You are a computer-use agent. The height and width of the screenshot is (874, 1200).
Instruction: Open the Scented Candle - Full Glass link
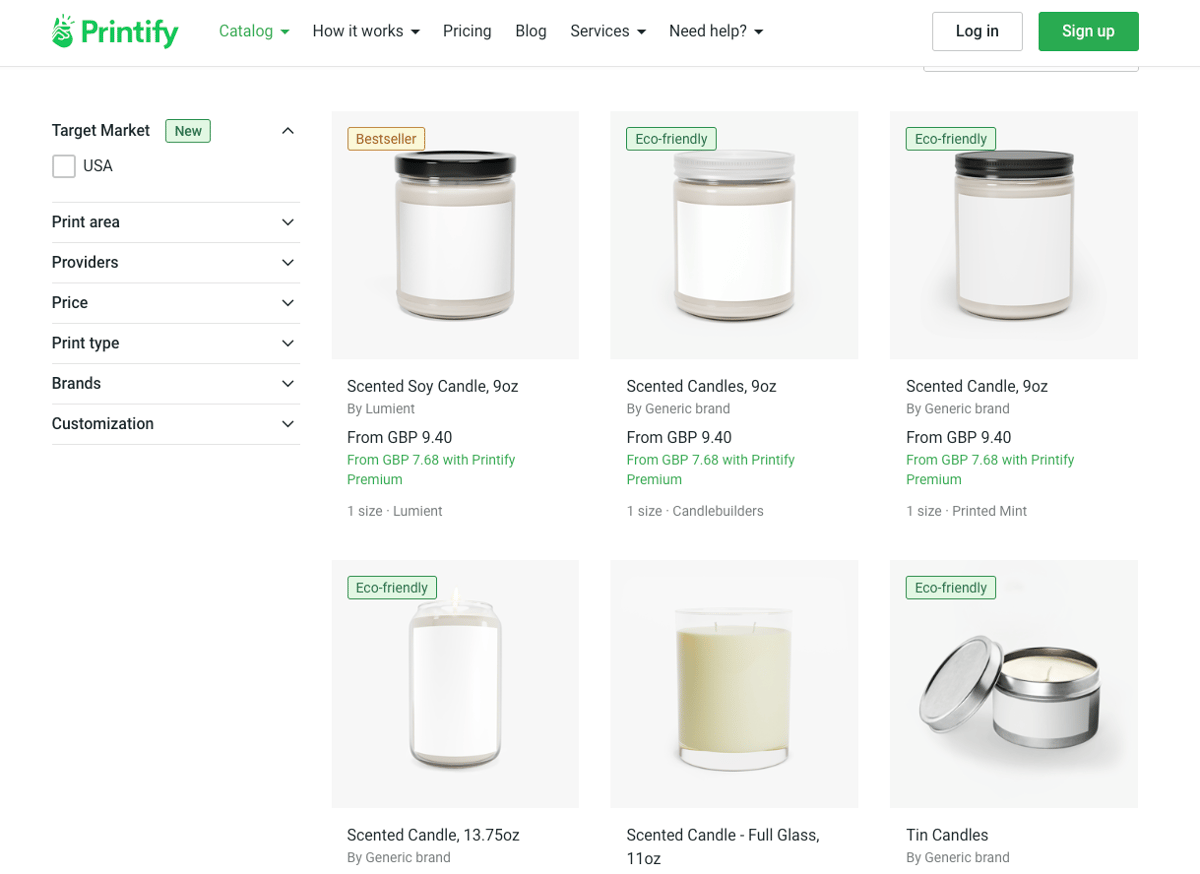(x=723, y=846)
